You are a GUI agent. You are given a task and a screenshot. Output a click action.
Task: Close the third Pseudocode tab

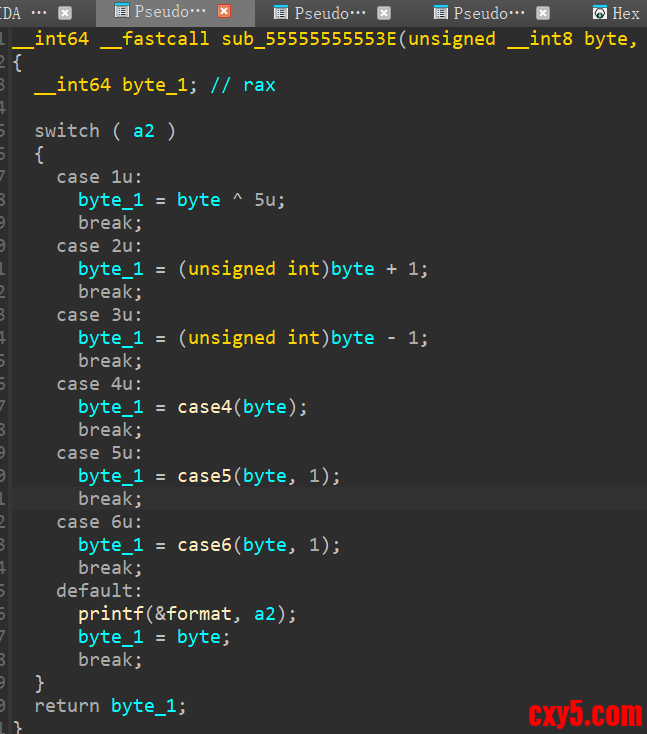(543, 13)
